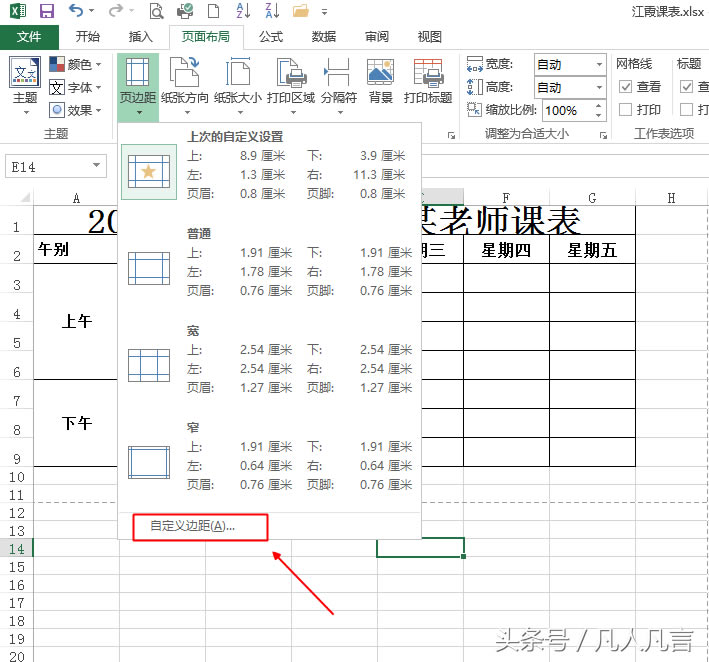709x662 pixels.
Task: Toggle the 网格线 查看 checkbox
Action: [625, 87]
